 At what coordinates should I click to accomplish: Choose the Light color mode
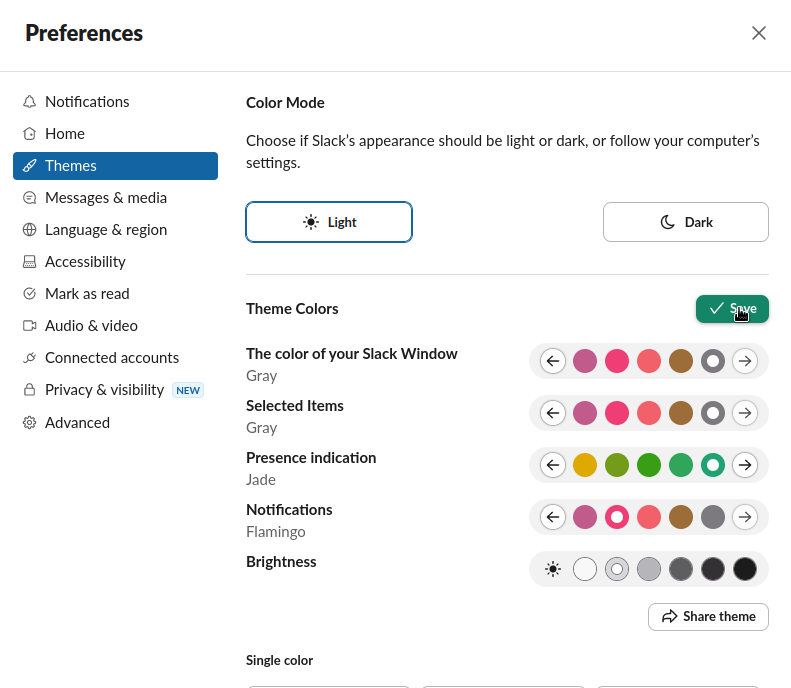329,222
